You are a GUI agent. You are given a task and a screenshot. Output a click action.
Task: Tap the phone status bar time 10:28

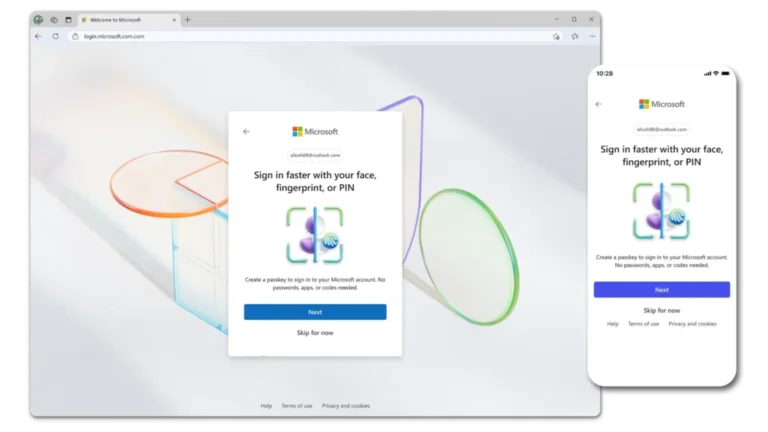tap(604, 73)
